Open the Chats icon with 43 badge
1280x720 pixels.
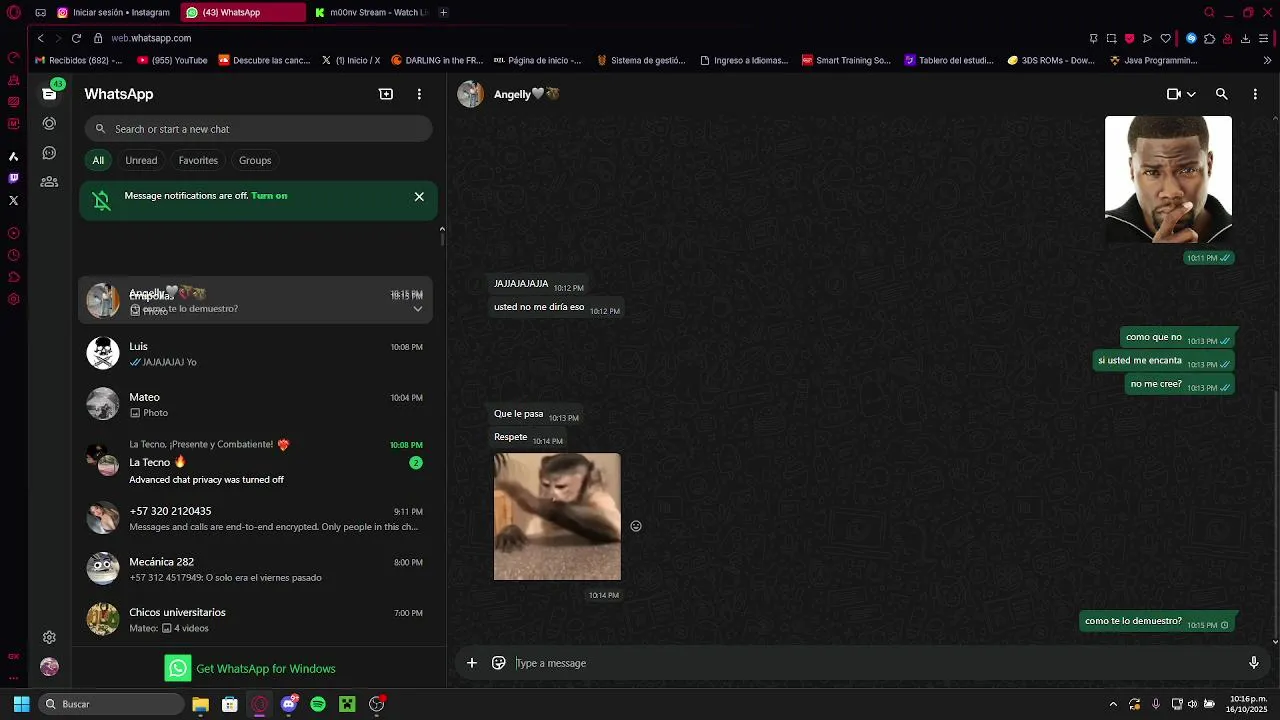tap(49, 93)
